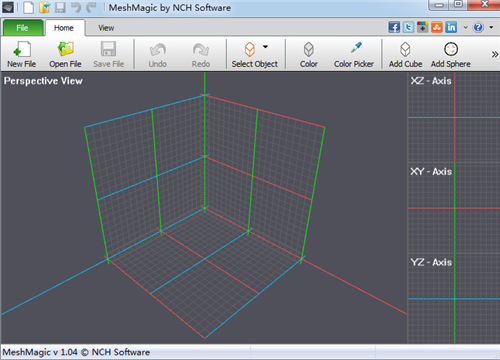Click the Select Object tool icon
The width and height of the screenshot is (500, 360).
(x=250, y=50)
